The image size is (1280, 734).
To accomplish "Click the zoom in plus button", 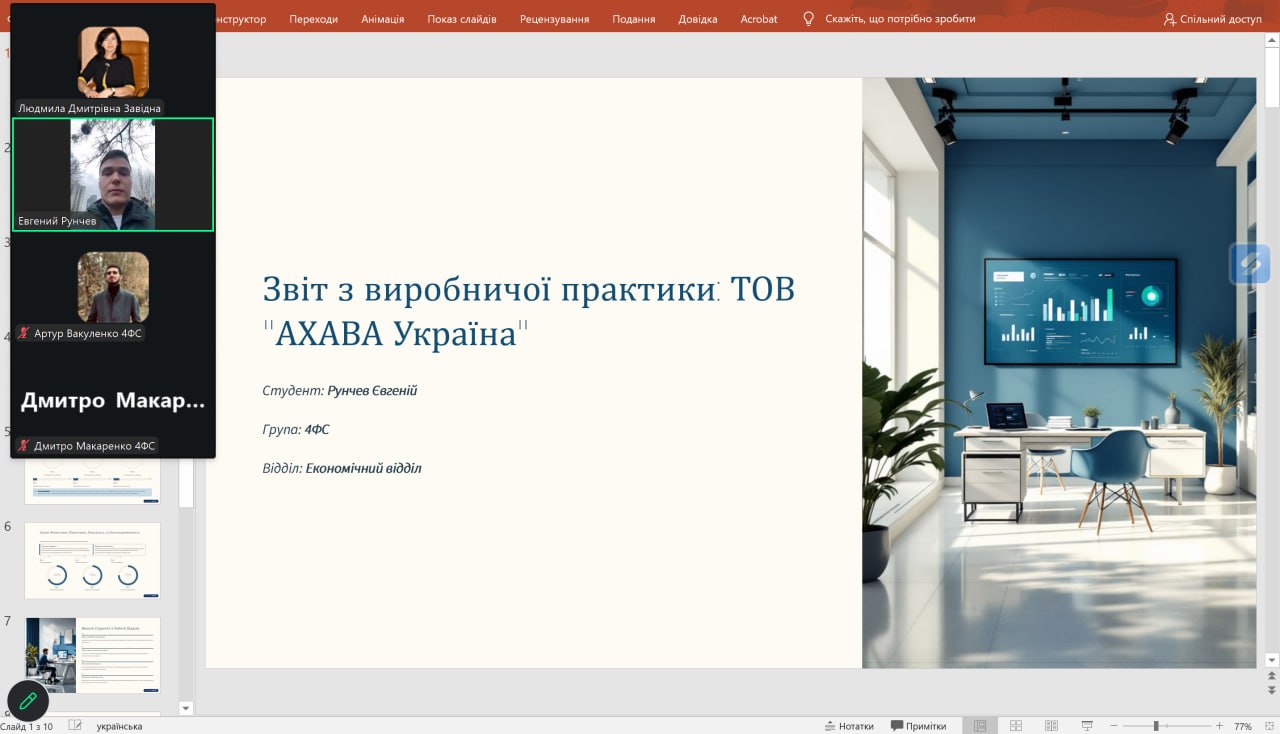I will point(1219,726).
